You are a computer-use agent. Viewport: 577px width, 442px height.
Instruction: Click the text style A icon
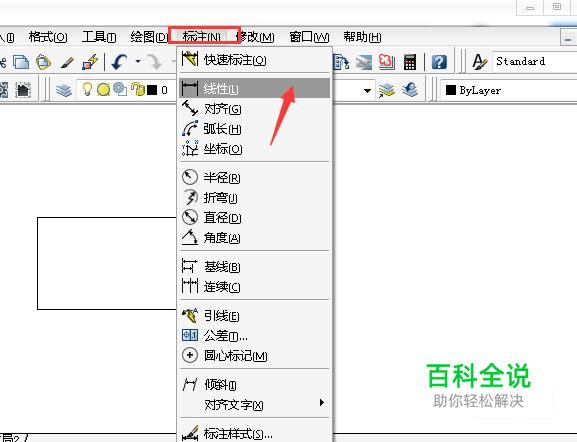click(479, 62)
